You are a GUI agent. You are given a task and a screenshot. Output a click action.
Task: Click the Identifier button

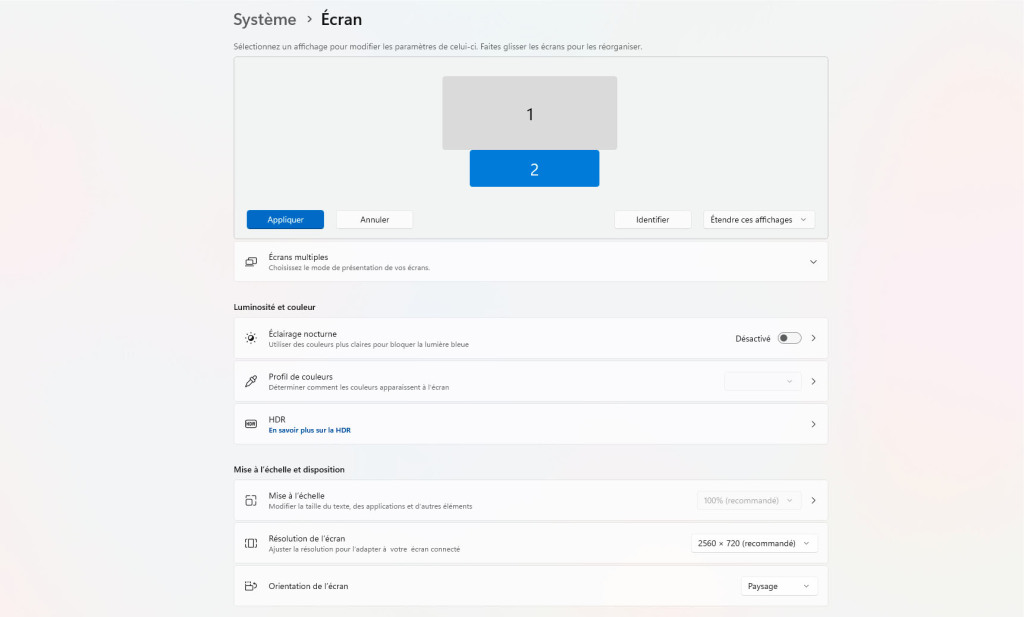[653, 219]
